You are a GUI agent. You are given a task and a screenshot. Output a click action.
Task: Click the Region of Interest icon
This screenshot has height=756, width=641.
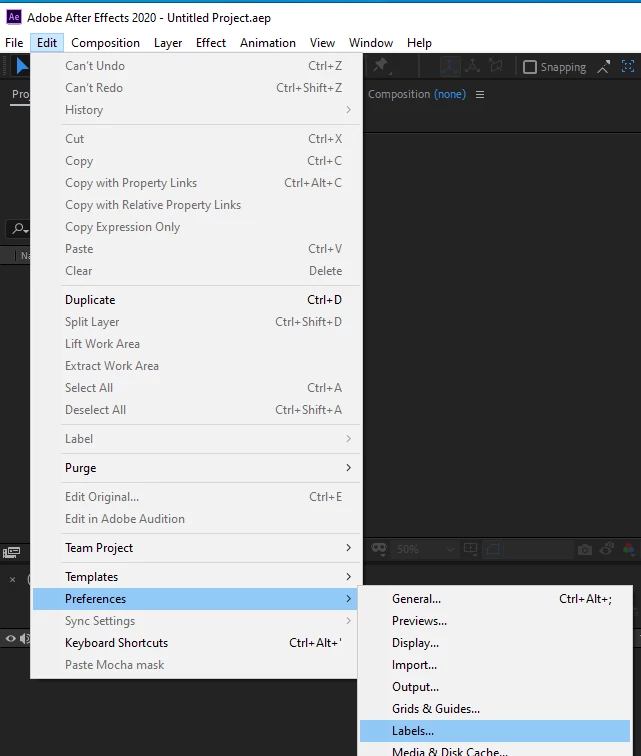pos(470,549)
